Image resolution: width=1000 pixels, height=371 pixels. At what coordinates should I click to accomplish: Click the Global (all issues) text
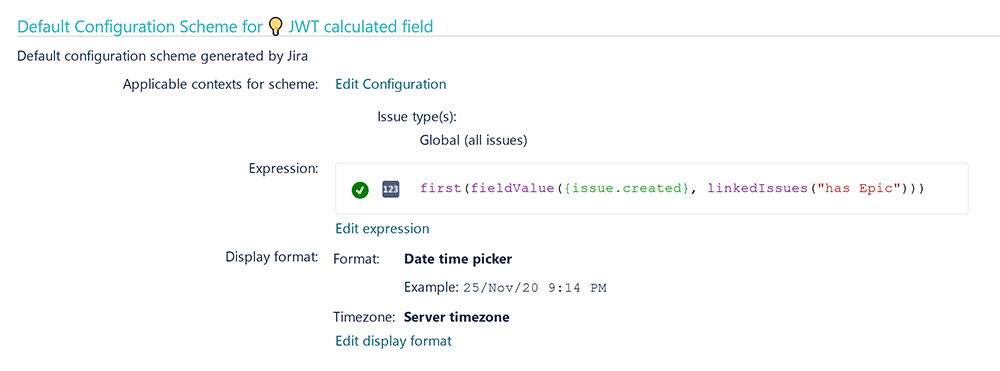coord(473,140)
